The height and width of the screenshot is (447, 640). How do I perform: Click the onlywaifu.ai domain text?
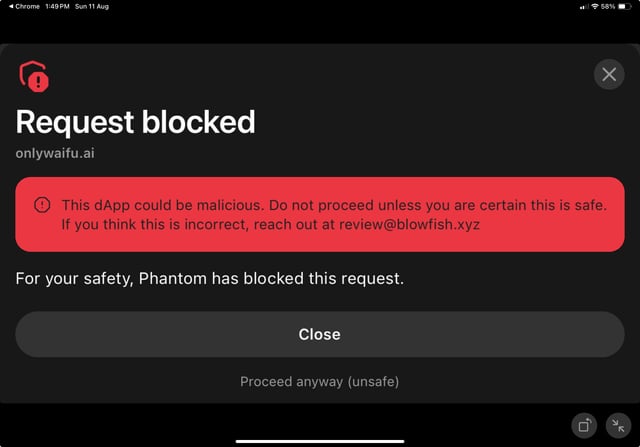click(55, 153)
